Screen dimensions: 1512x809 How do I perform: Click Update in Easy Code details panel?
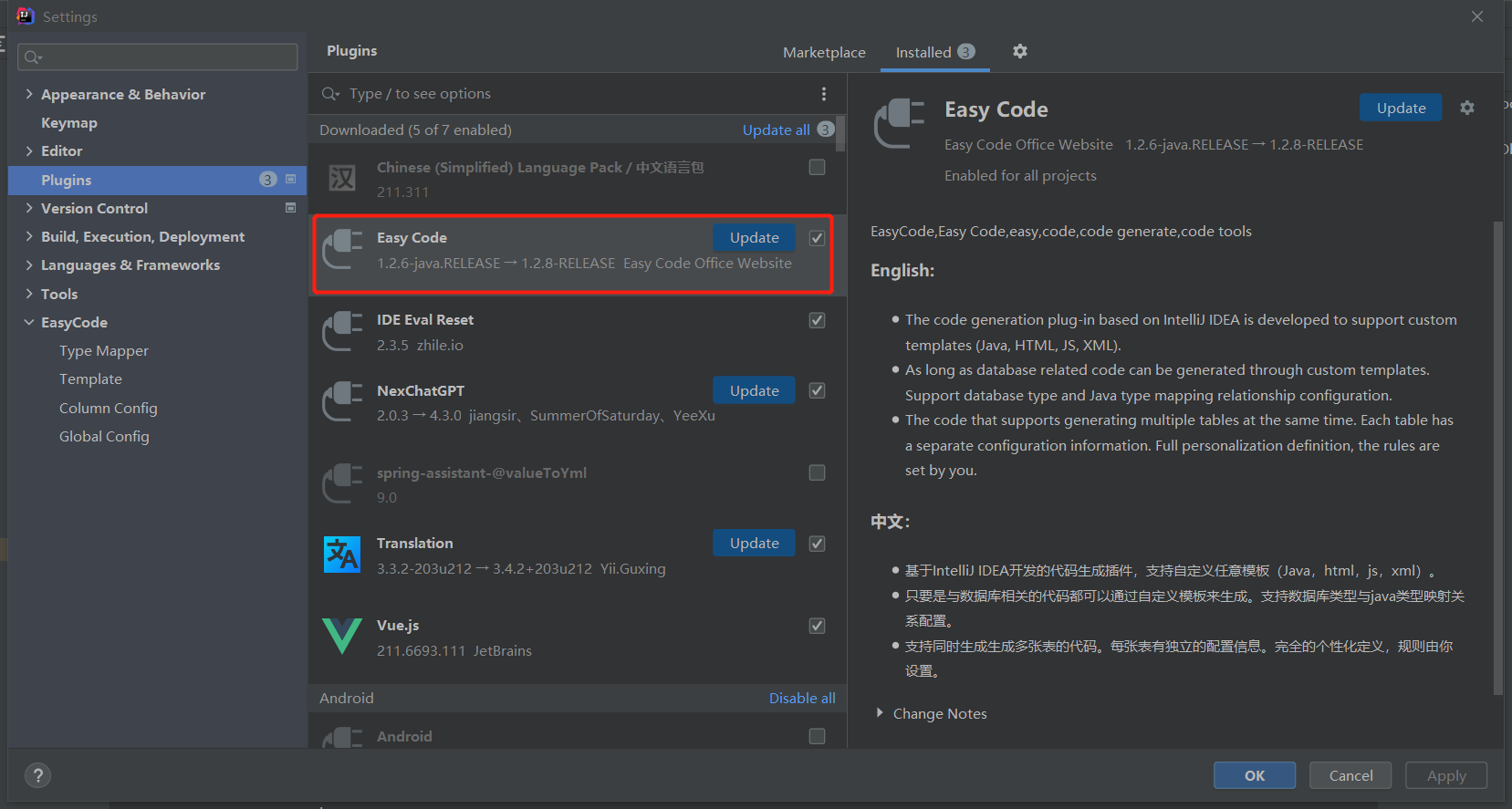(1401, 108)
